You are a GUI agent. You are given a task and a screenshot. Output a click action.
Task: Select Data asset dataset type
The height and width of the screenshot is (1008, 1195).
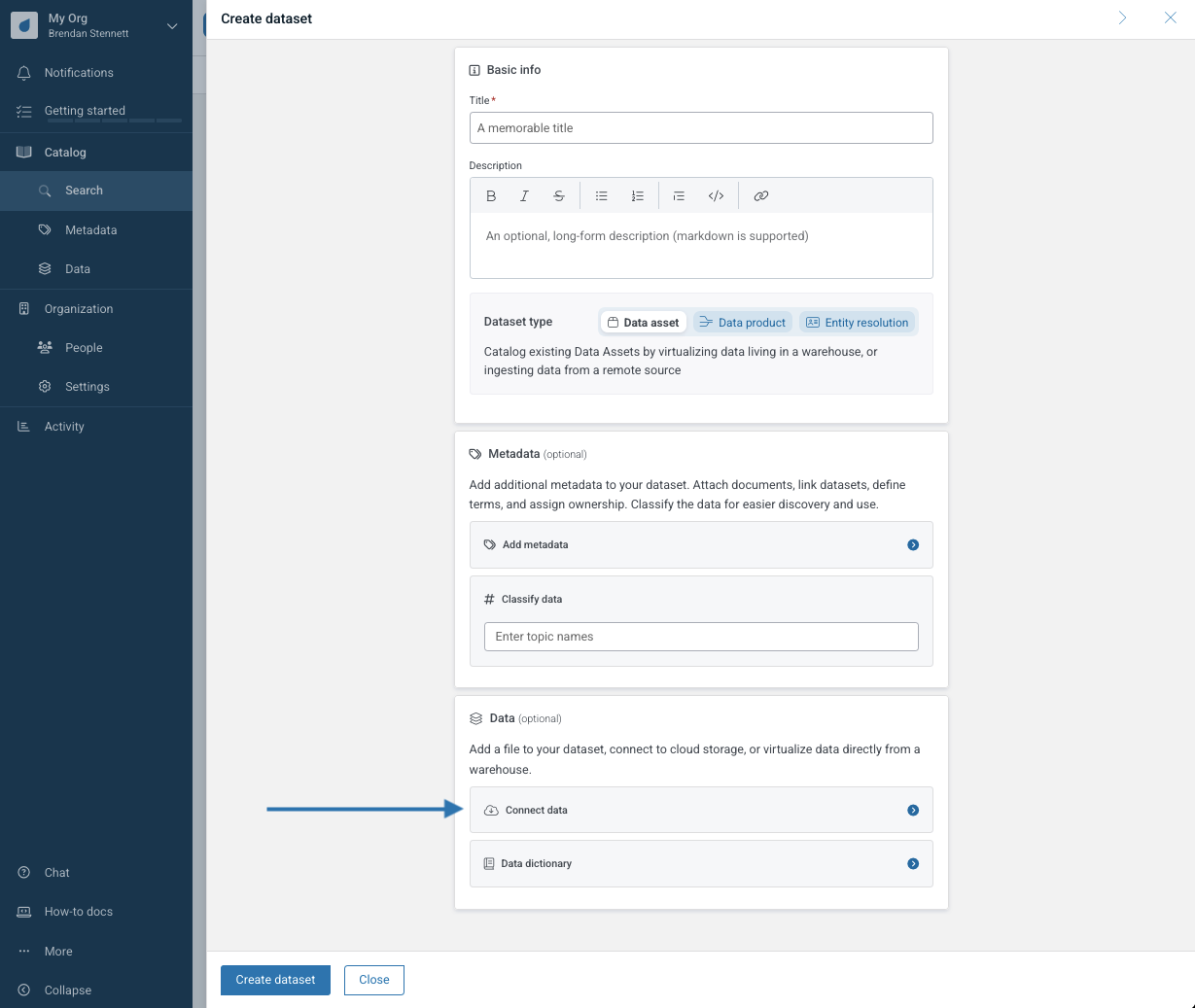643,323
